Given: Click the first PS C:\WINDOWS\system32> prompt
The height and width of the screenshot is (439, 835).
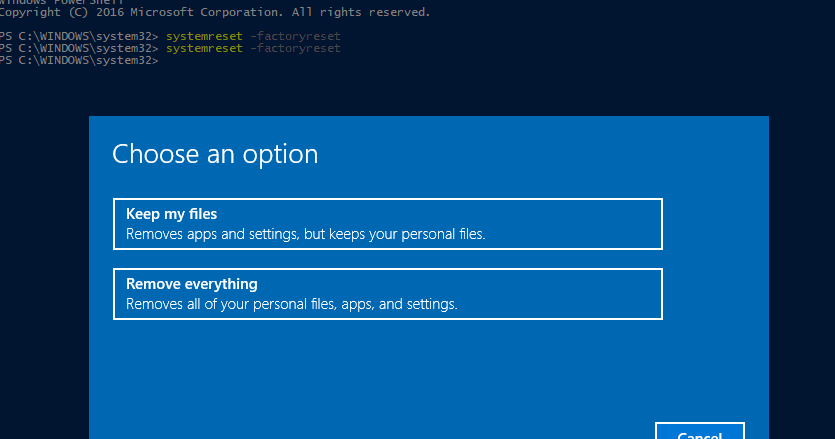Looking at the screenshot, I should (80, 37).
